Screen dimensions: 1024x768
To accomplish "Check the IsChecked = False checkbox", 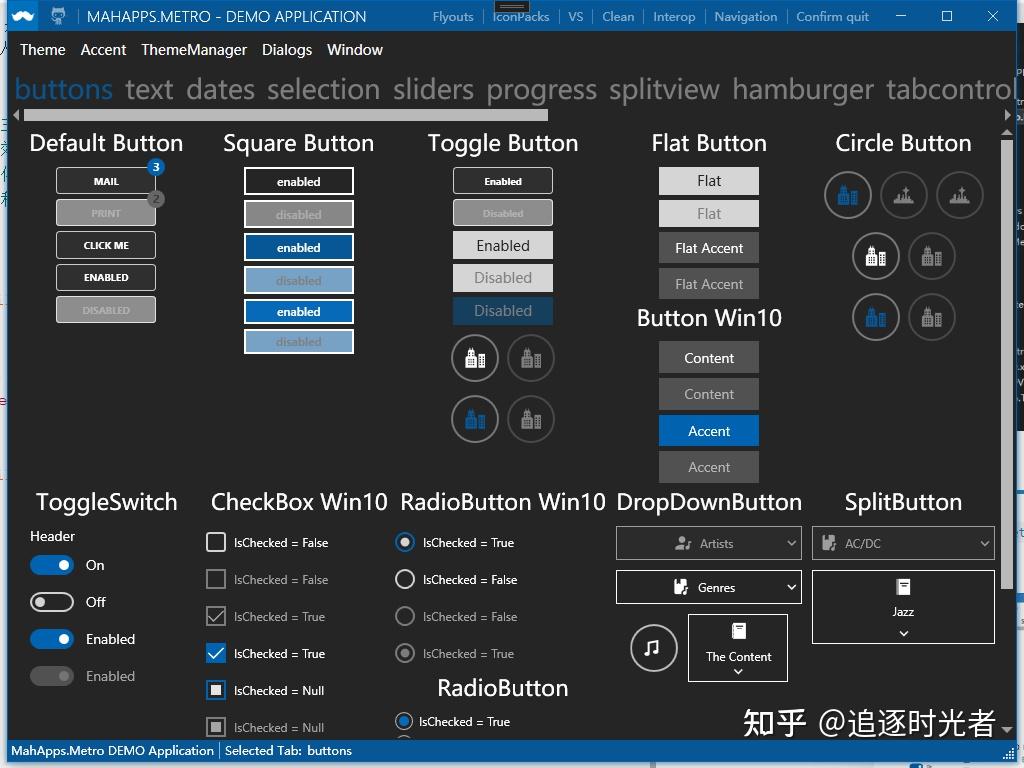I will (x=215, y=542).
